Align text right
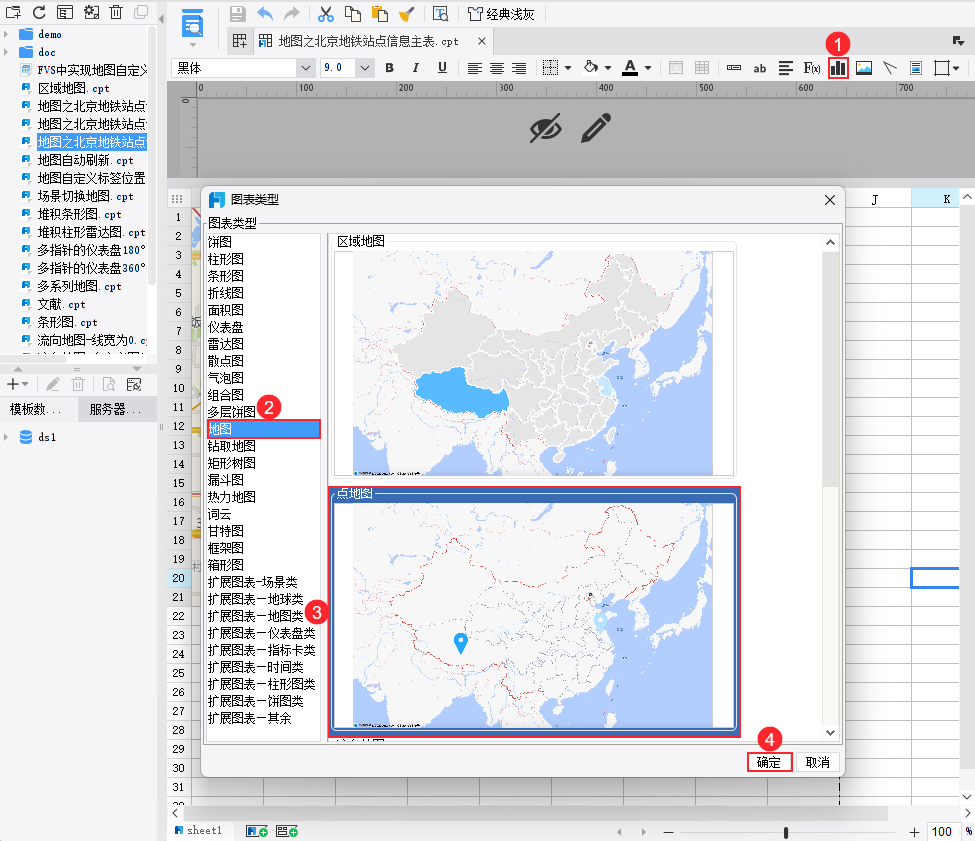Viewport: 975px width, 841px height. point(519,68)
